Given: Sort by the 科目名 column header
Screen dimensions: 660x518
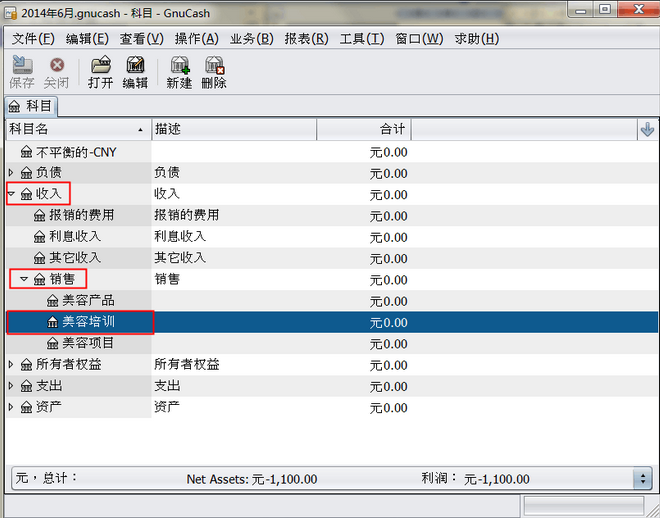Looking at the screenshot, I should pos(79,129).
